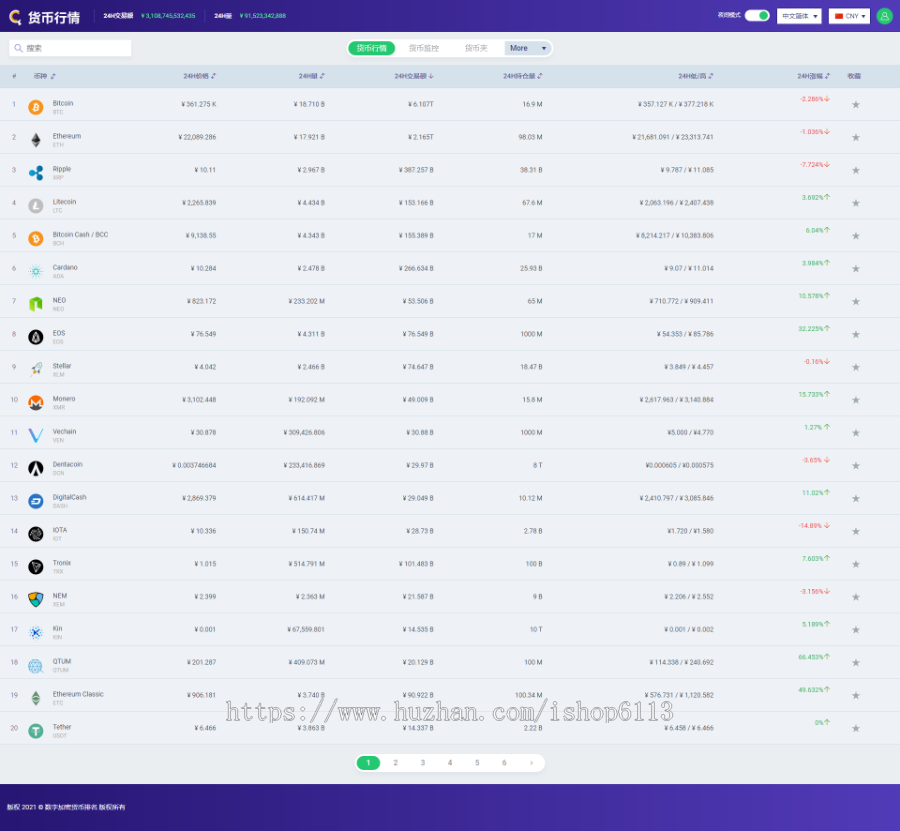The height and width of the screenshot is (831, 900).
Task: Sort by 24H volume amount column
Action: point(311,76)
